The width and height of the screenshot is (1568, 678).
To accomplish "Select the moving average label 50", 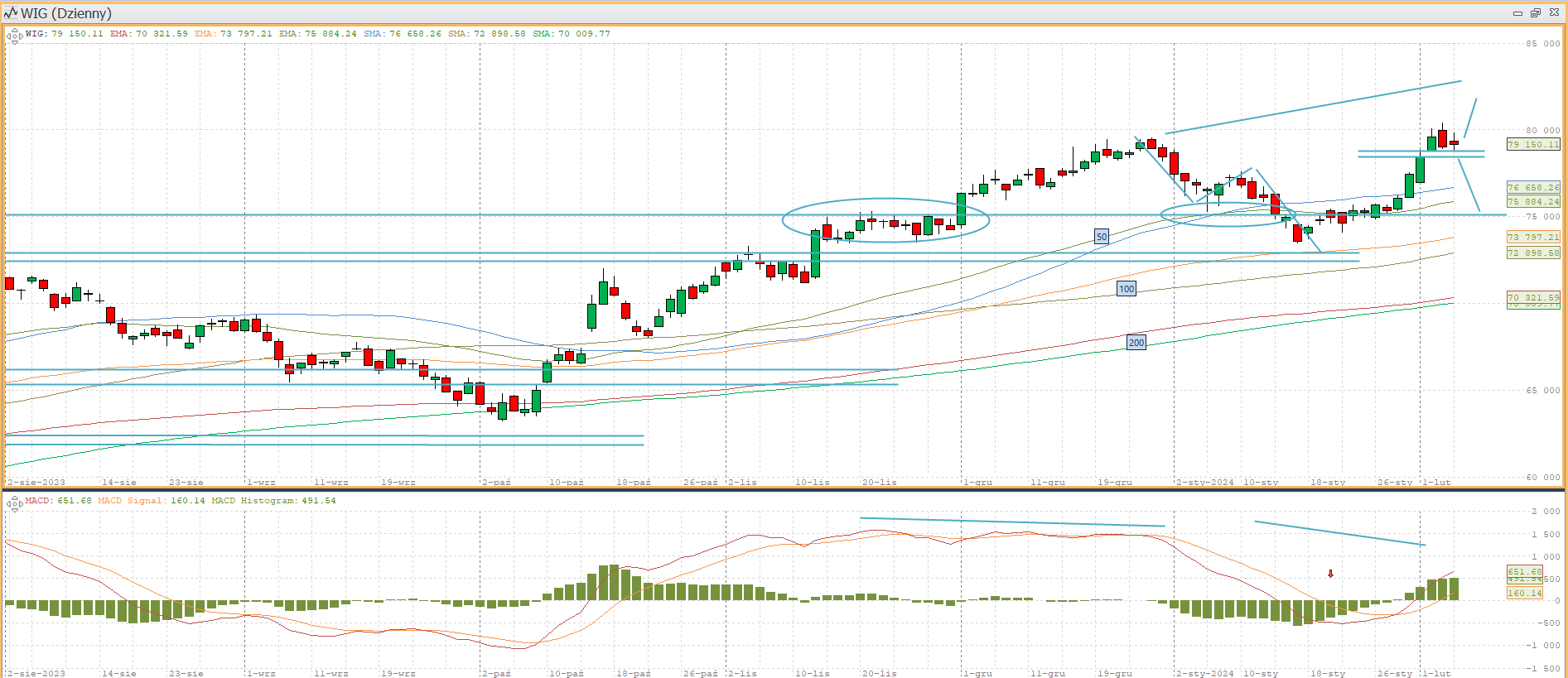I will pyautogui.click(x=1101, y=237).
